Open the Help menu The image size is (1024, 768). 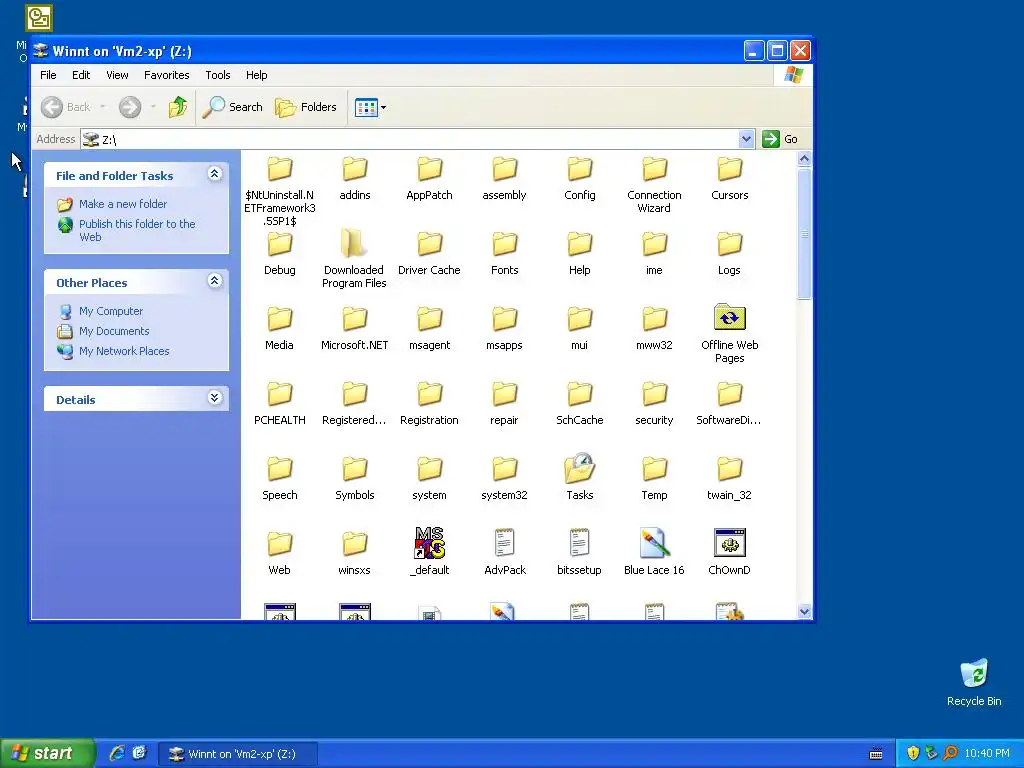pyautogui.click(x=257, y=75)
